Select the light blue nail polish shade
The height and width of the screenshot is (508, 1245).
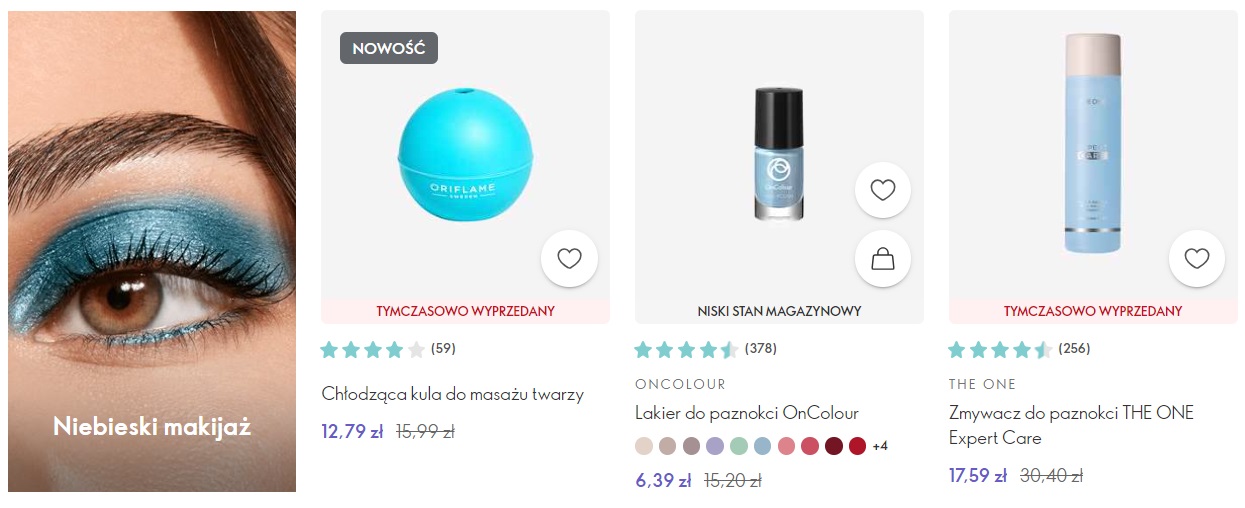pyautogui.click(x=762, y=446)
